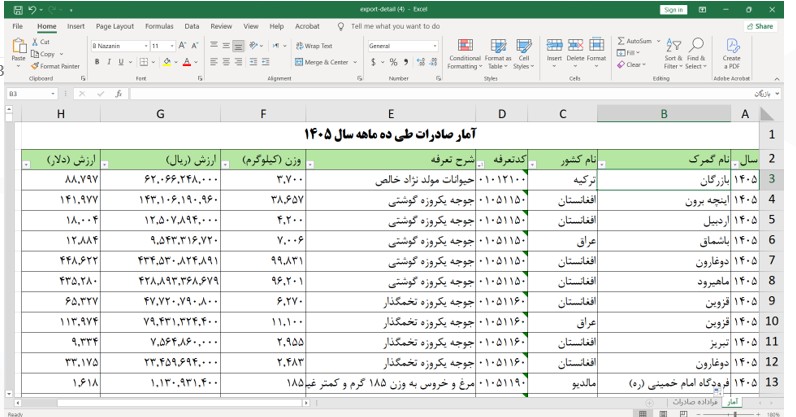This screenshot has height=417, width=796.
Task: Switch to the Data tab
Action: [191, 26]
